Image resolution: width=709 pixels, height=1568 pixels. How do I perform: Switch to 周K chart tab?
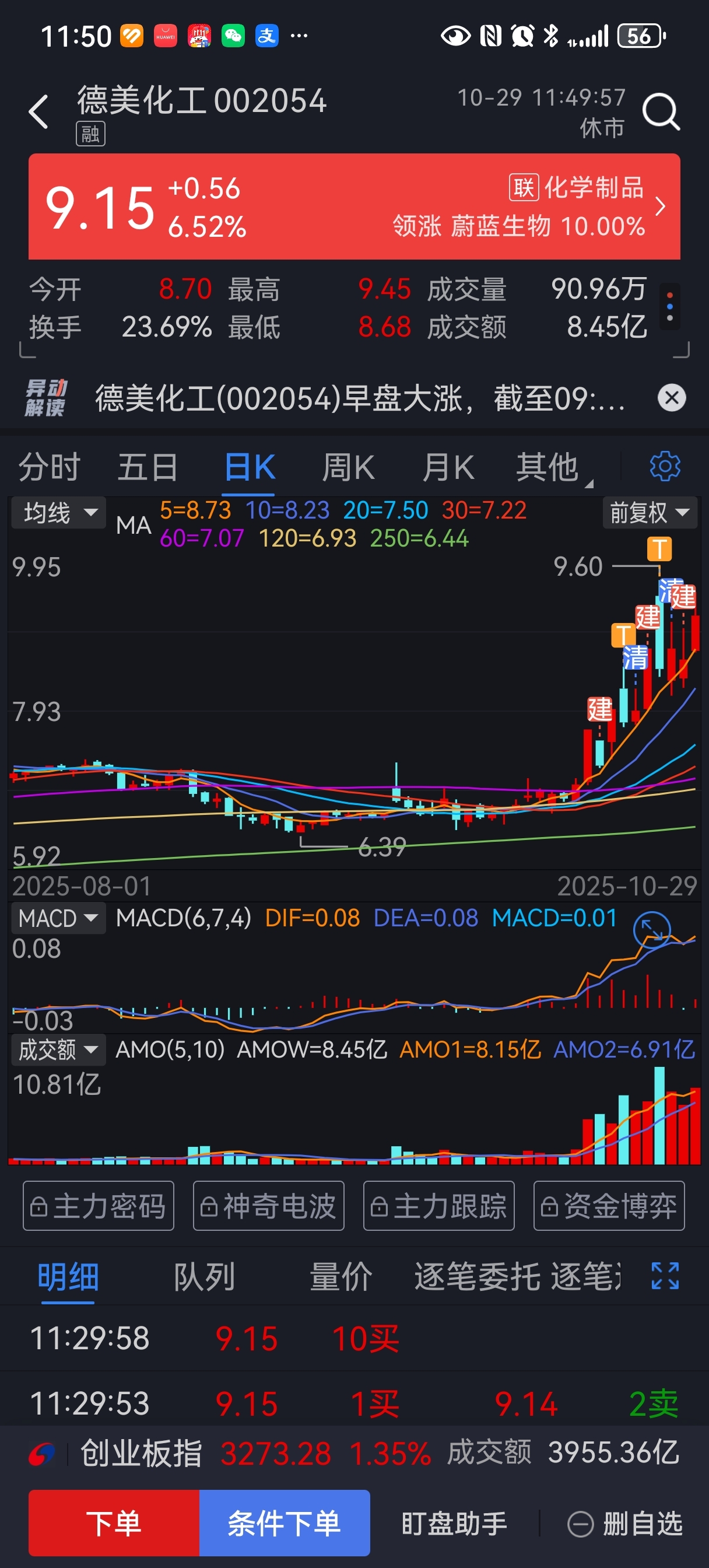(348, 467)
